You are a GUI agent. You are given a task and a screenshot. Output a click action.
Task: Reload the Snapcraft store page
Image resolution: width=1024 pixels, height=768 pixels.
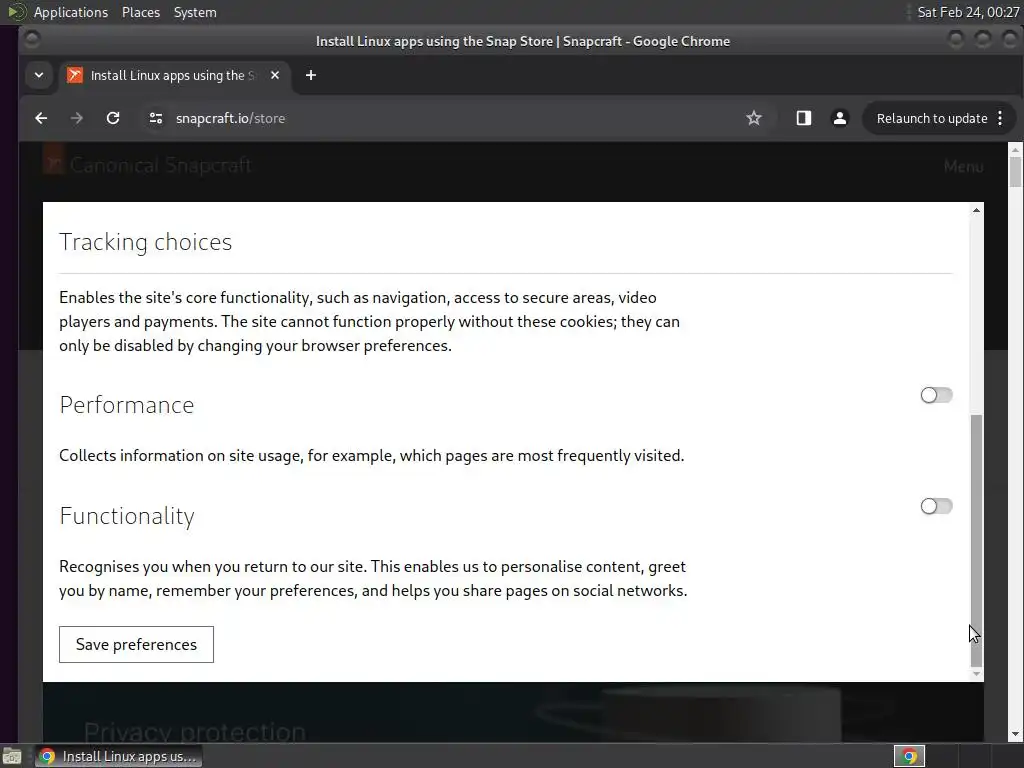click(113, 118)
